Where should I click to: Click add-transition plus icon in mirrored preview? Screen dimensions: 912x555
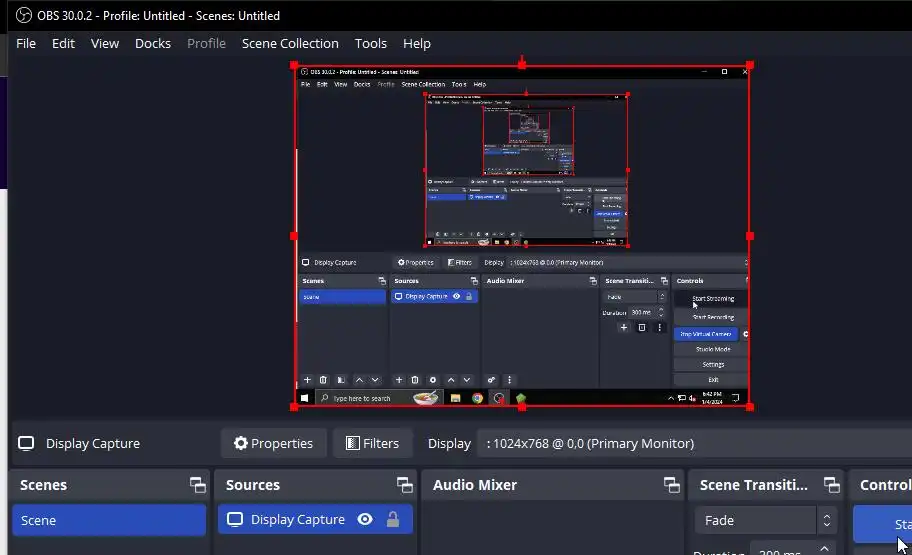(x=624, y=328)
